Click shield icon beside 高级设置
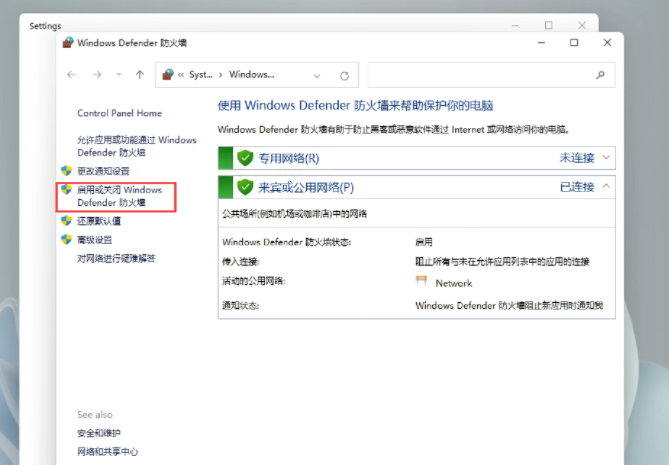This screenshot has height=465, width=669. pyautogui.click(x=66, y=239)
